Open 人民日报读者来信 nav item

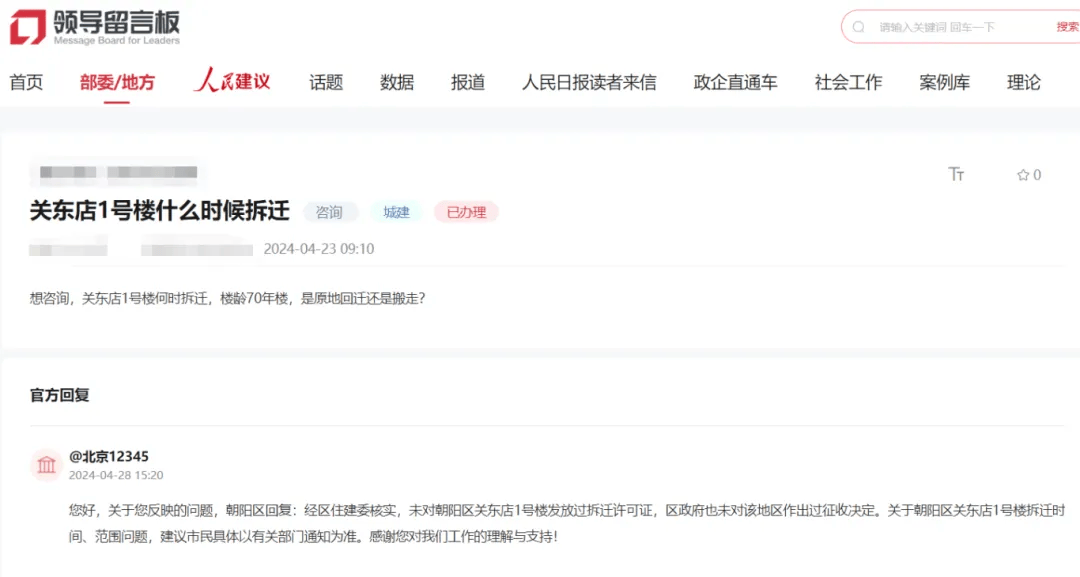[589, 83]
